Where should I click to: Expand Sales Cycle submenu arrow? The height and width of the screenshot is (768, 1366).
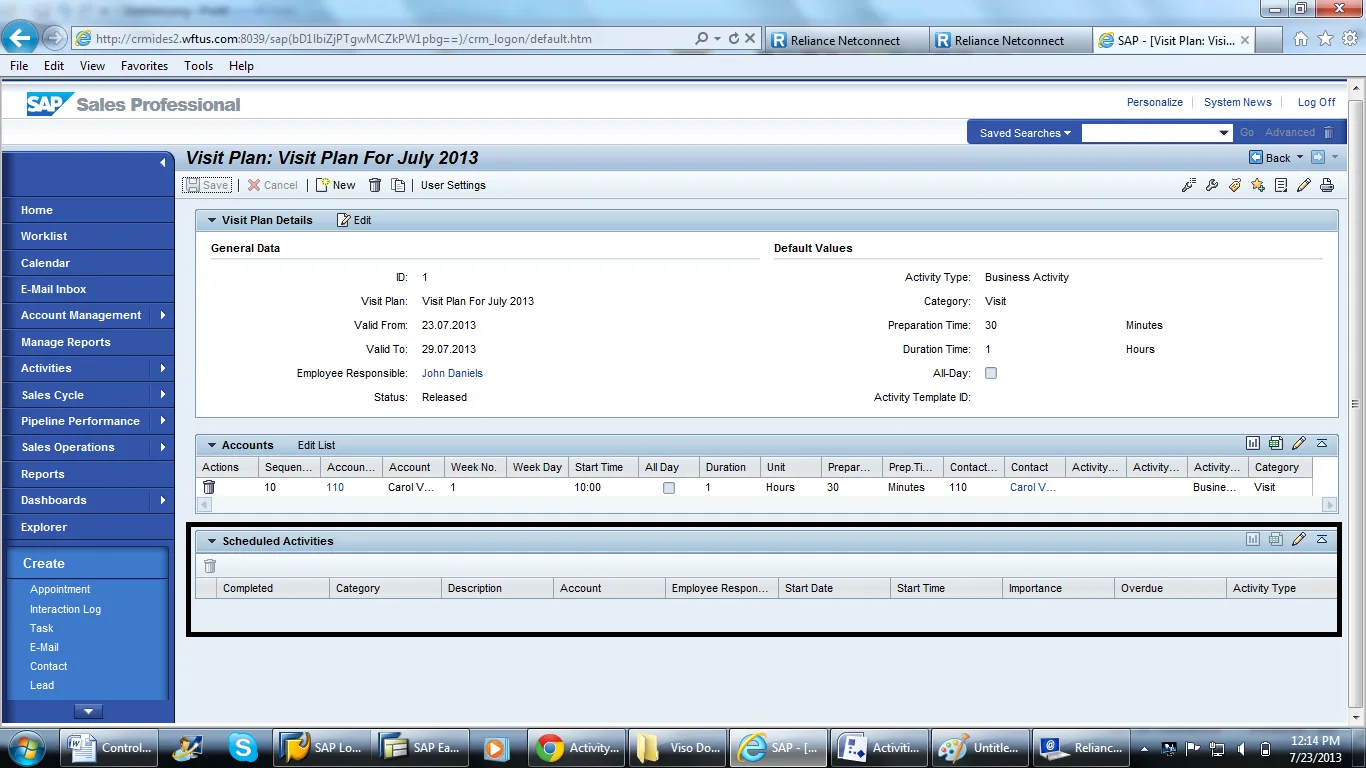pos(162,395)
